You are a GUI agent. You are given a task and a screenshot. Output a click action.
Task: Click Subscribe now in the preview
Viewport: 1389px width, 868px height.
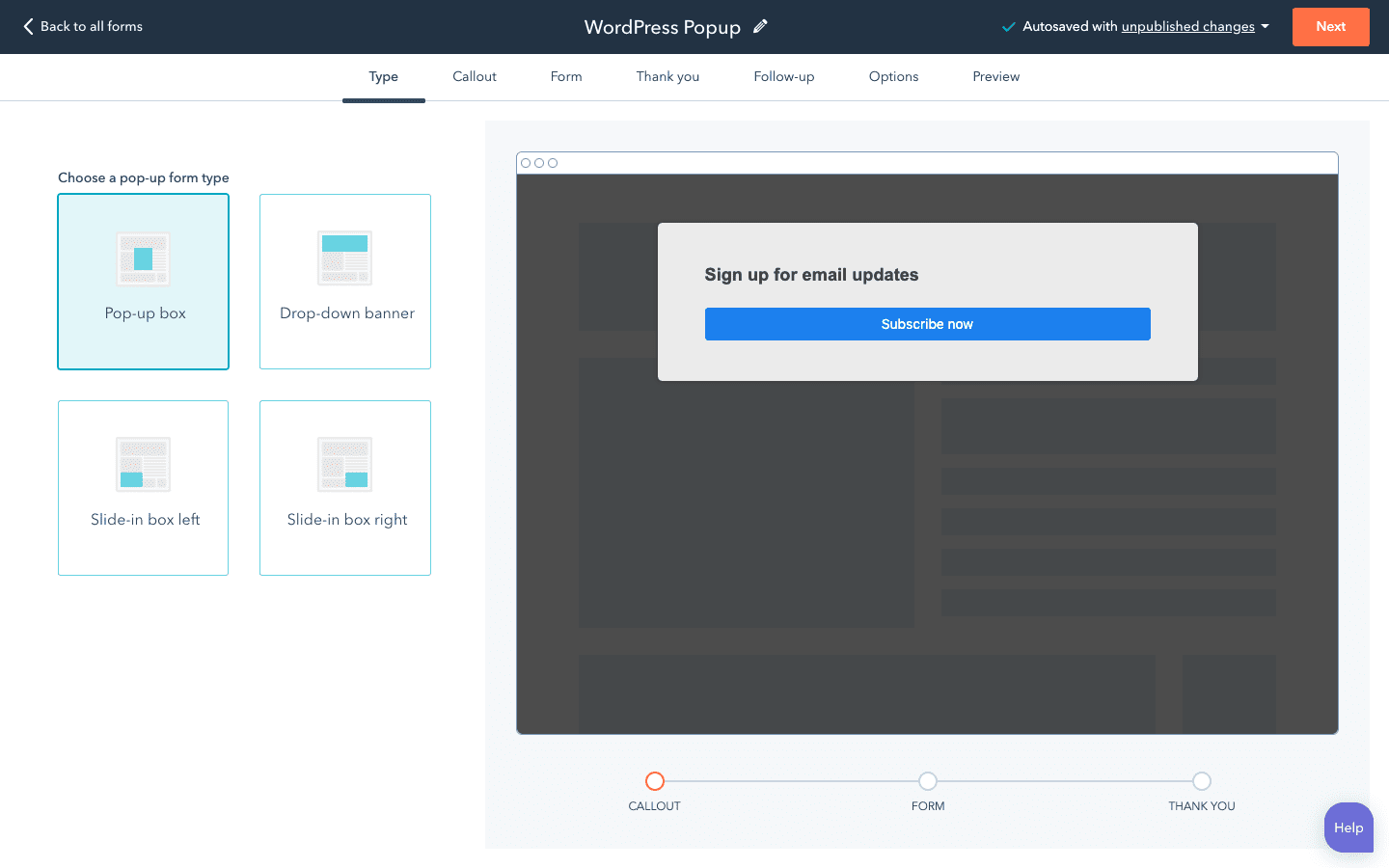click(927, 324)
